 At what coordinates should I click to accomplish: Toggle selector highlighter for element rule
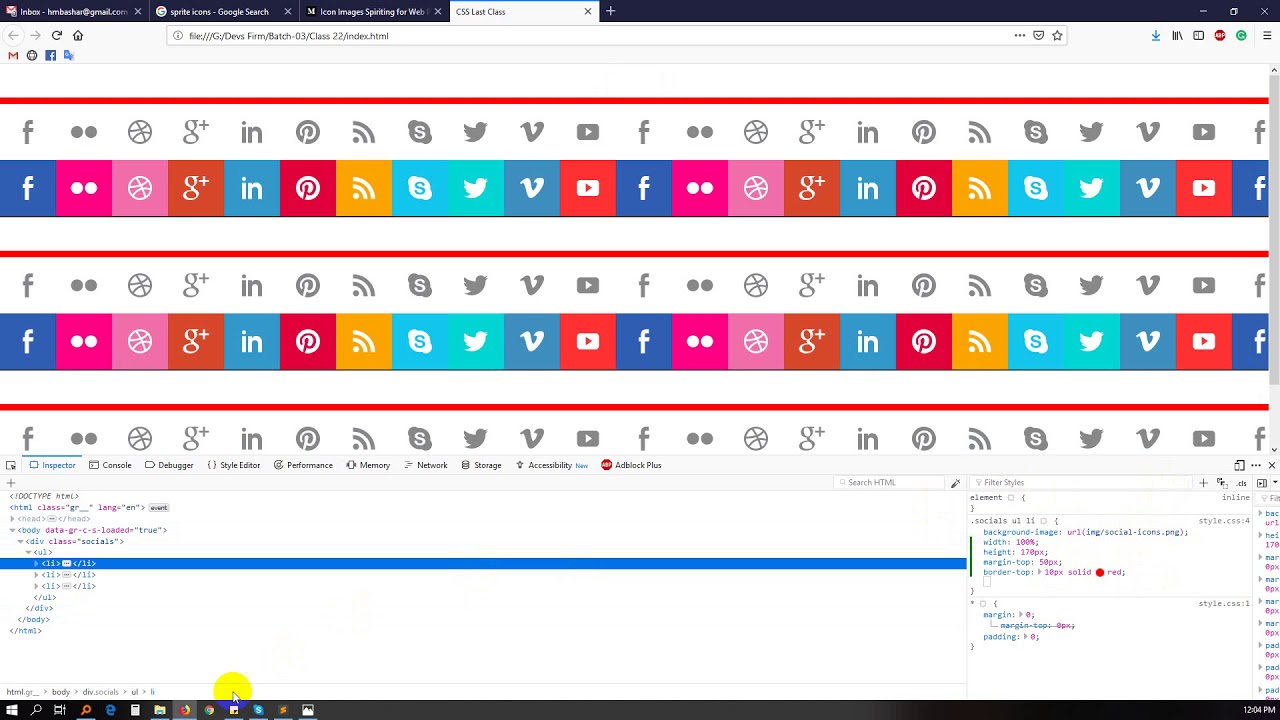[x=1010, y=497]
